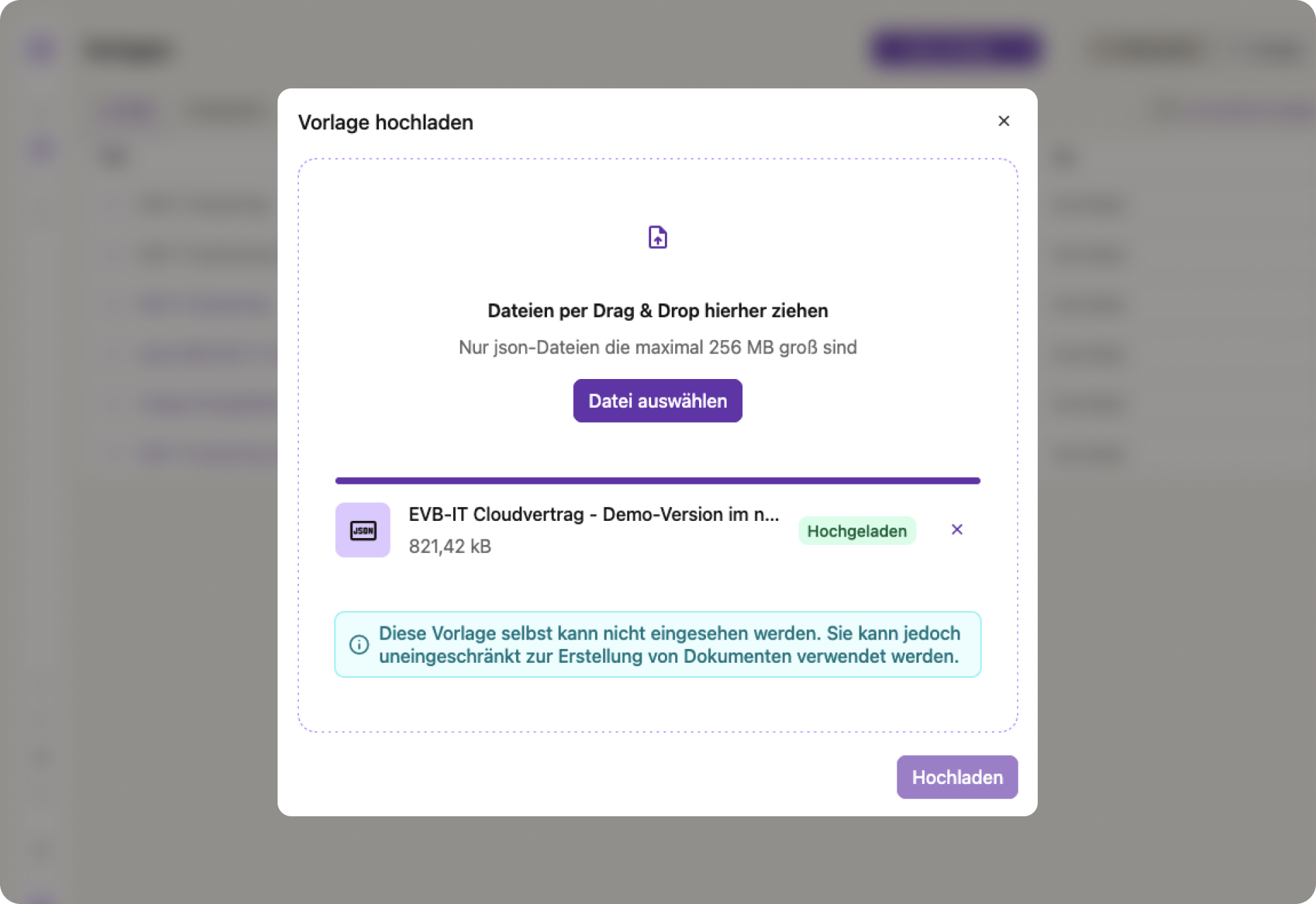Confirm upload with the Hochladen button
Image resolution: width=1316 pixels, height=904 pixels.
point(957,777)
